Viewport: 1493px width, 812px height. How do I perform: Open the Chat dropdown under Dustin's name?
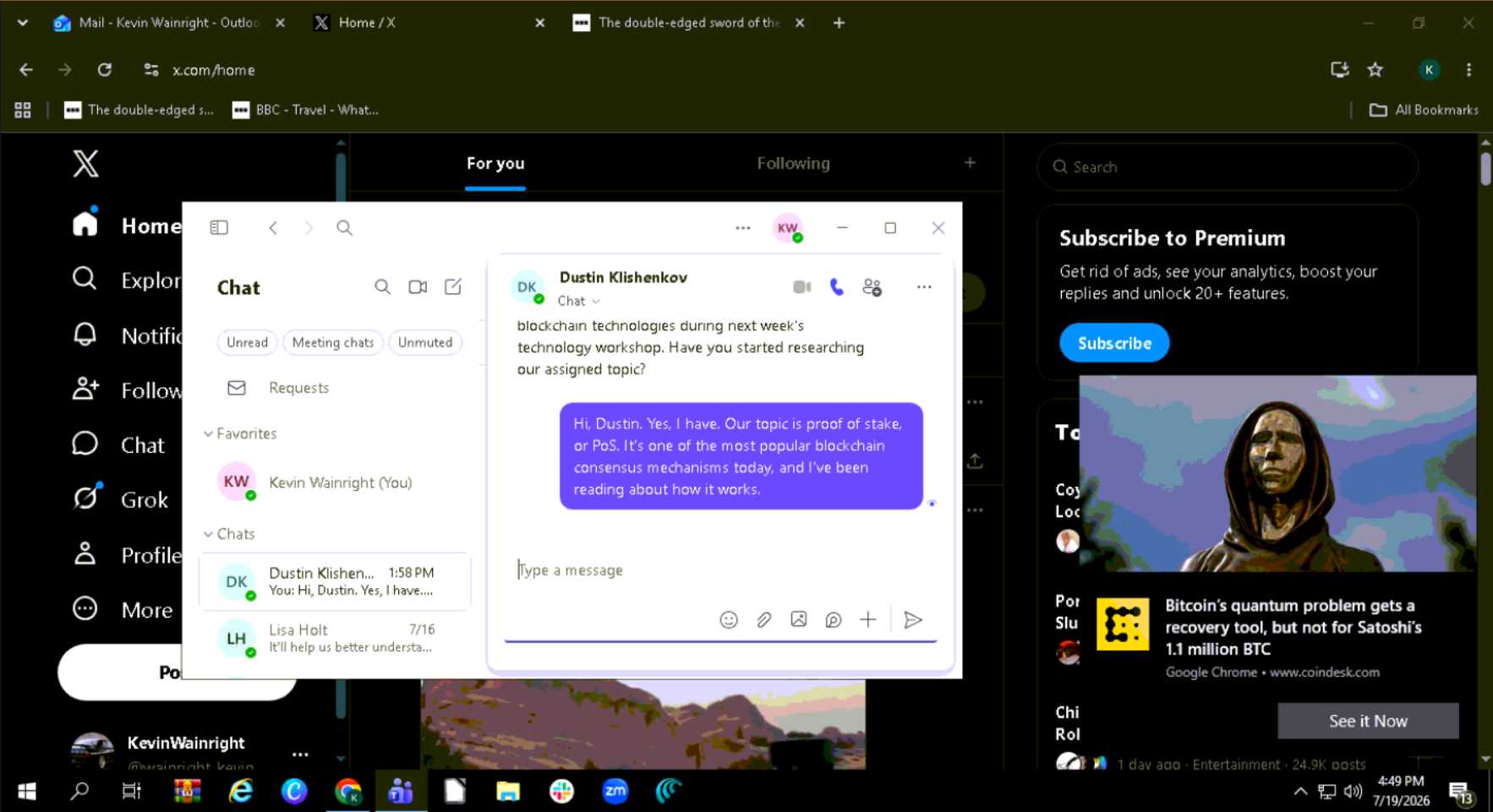point(579,301)
